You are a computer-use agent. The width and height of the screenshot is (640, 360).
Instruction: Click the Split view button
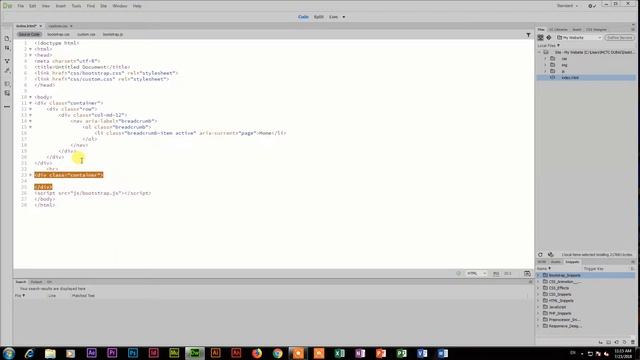(319, 17)
